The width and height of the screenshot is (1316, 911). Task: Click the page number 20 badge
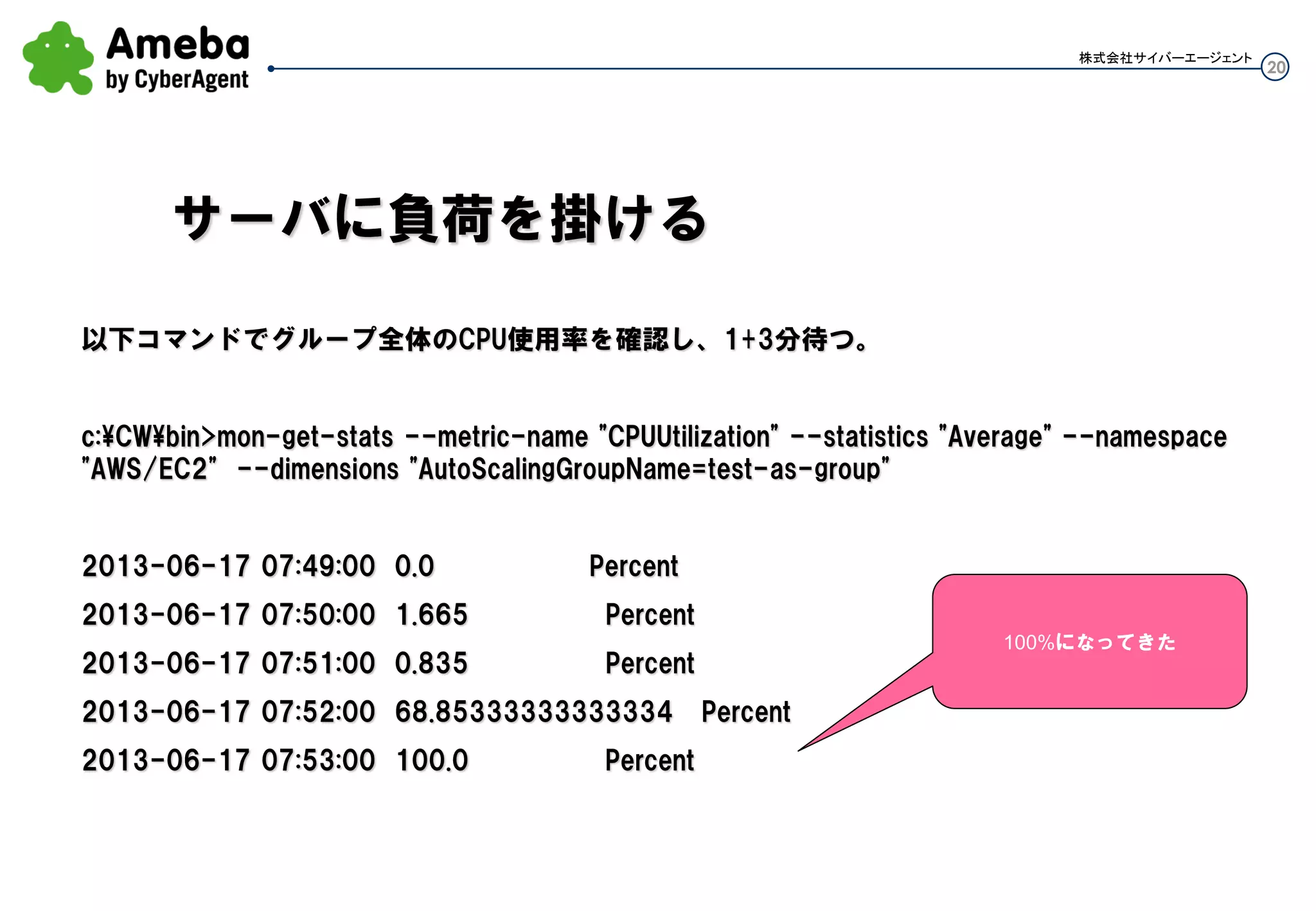point(1275,67)
